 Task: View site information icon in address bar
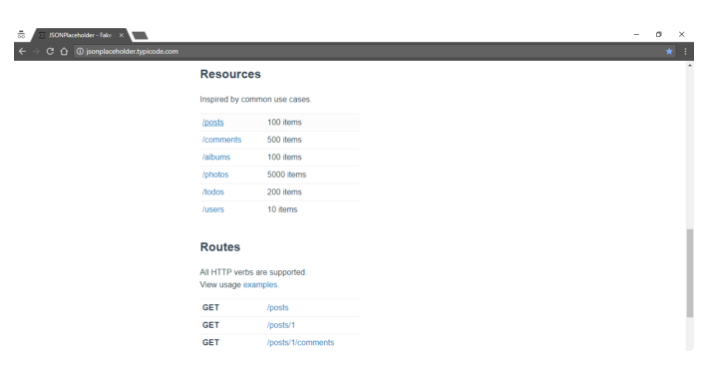(80, 51)
